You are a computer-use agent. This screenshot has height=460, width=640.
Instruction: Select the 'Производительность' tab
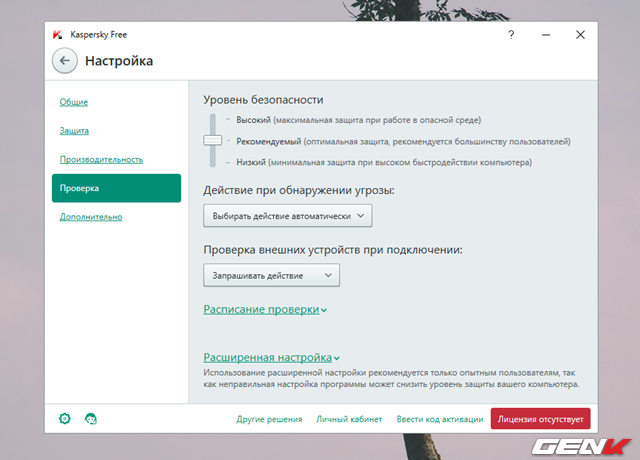tap(101, 160)
